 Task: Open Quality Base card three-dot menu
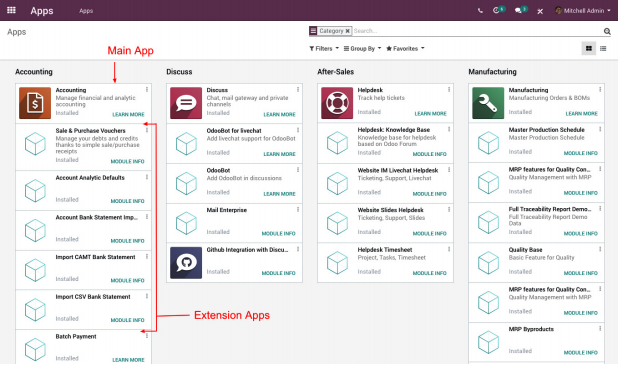(600, 249)
